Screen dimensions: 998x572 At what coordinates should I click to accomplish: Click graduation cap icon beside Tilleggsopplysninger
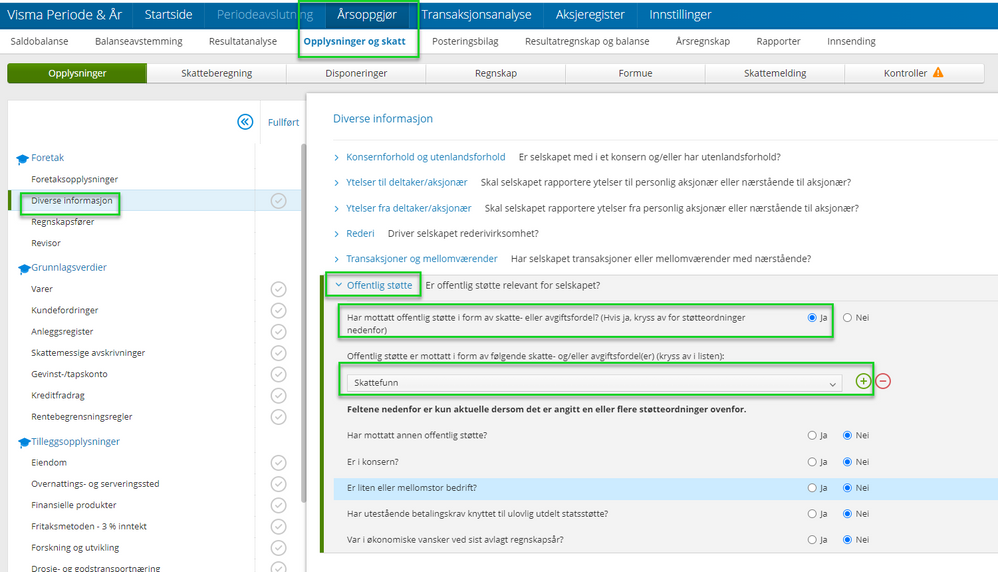24,442
